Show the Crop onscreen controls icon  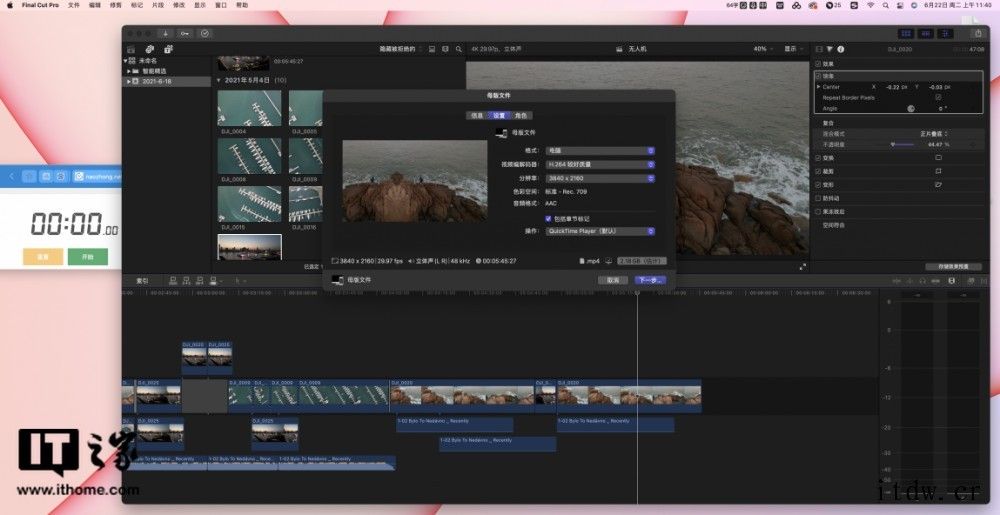pos(938,171)
